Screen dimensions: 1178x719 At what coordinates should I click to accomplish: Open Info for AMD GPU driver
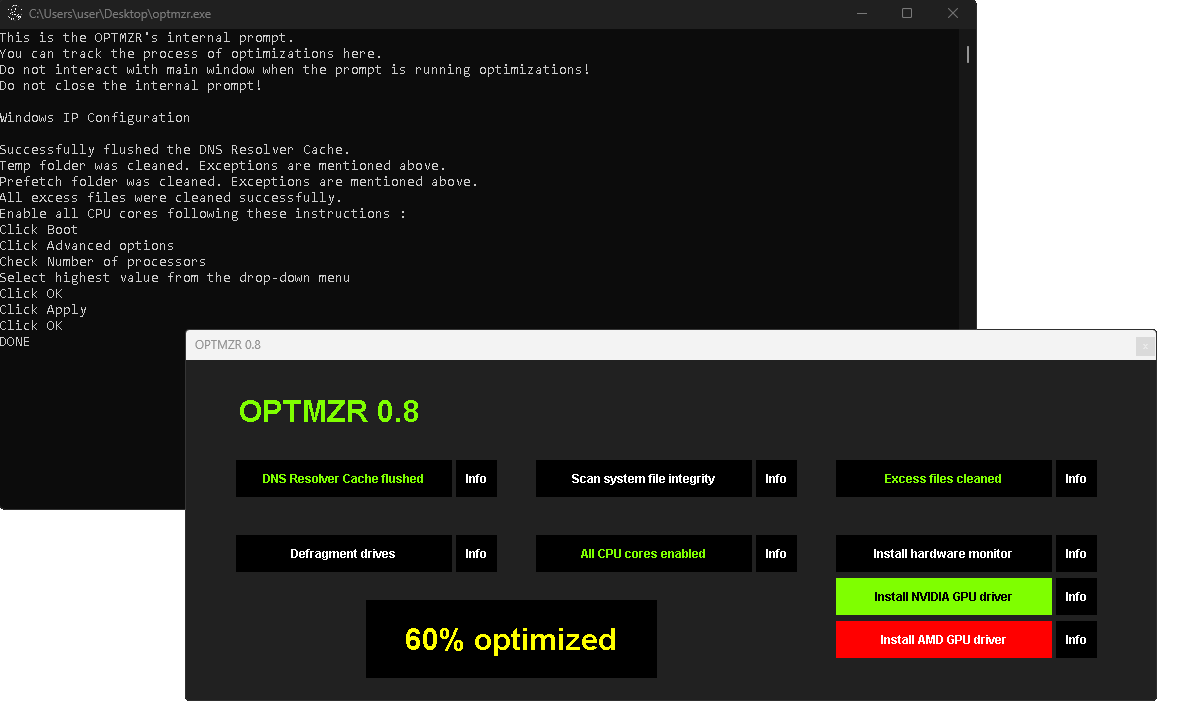tap(1076, 639)
